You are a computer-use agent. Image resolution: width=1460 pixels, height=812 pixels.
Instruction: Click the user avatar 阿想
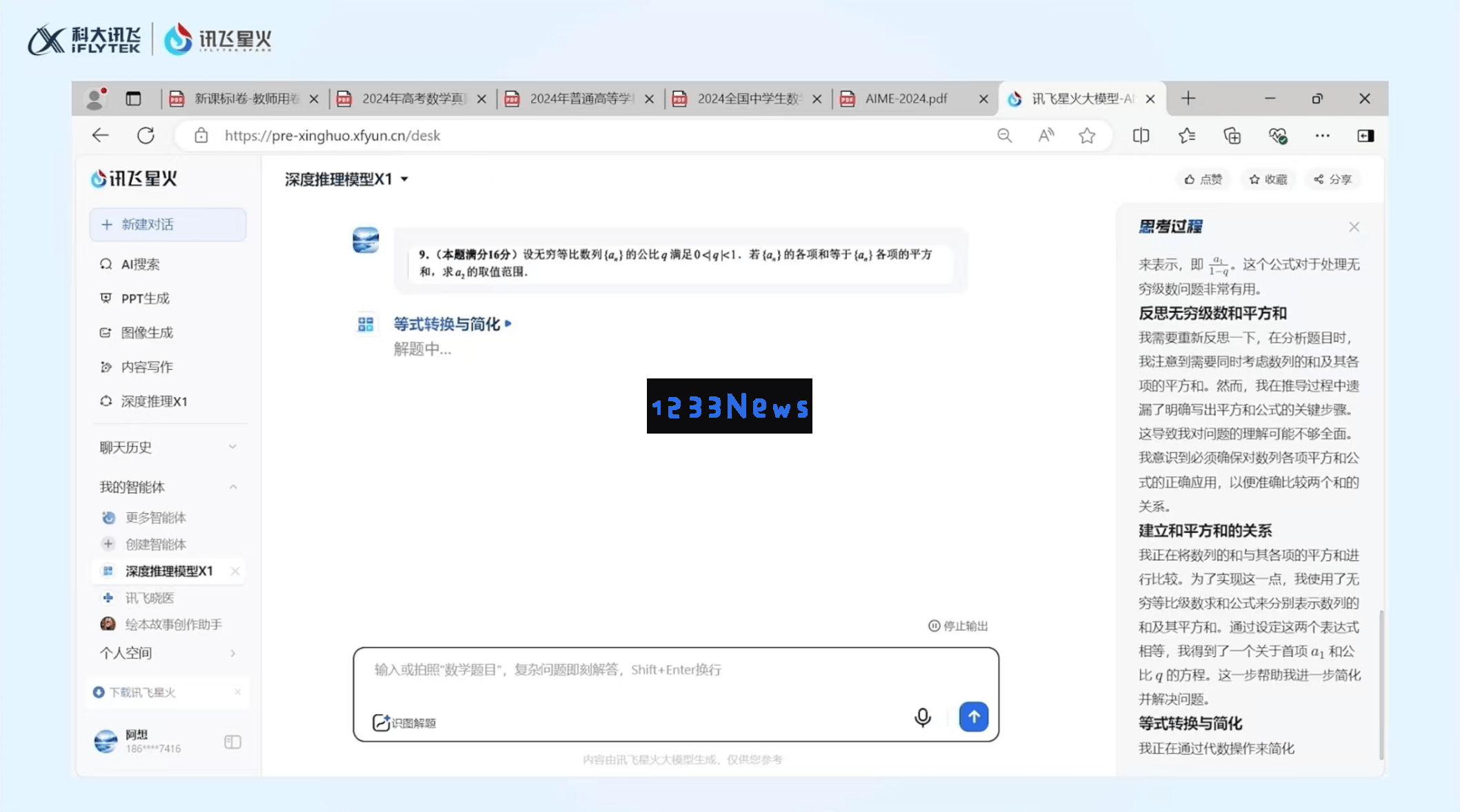(106, 742)
